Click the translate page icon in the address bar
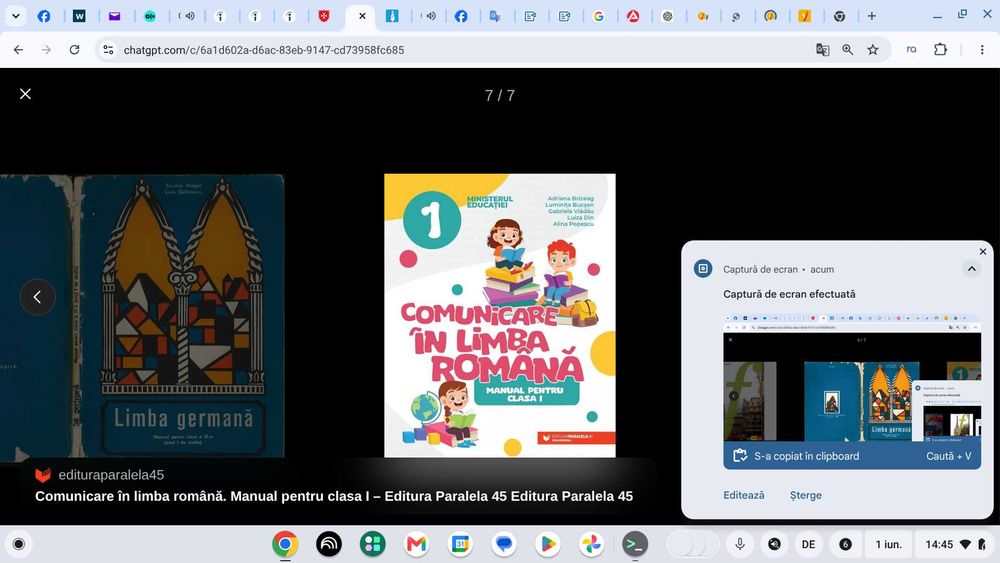The height and width of the screenshot is (563, 1000). [x=823, y=50]
